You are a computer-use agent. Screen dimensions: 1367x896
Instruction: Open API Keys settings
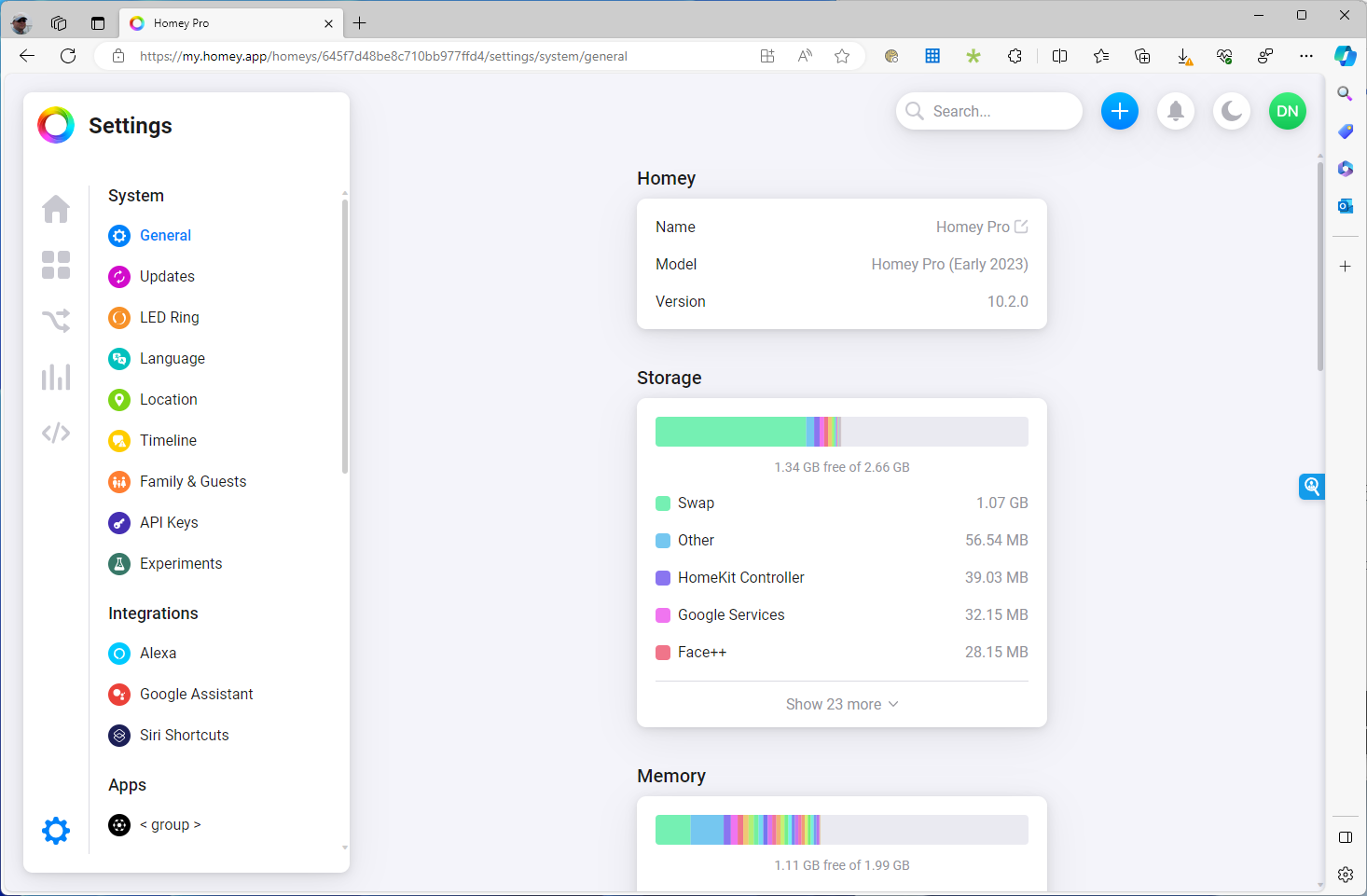[169, 523]
